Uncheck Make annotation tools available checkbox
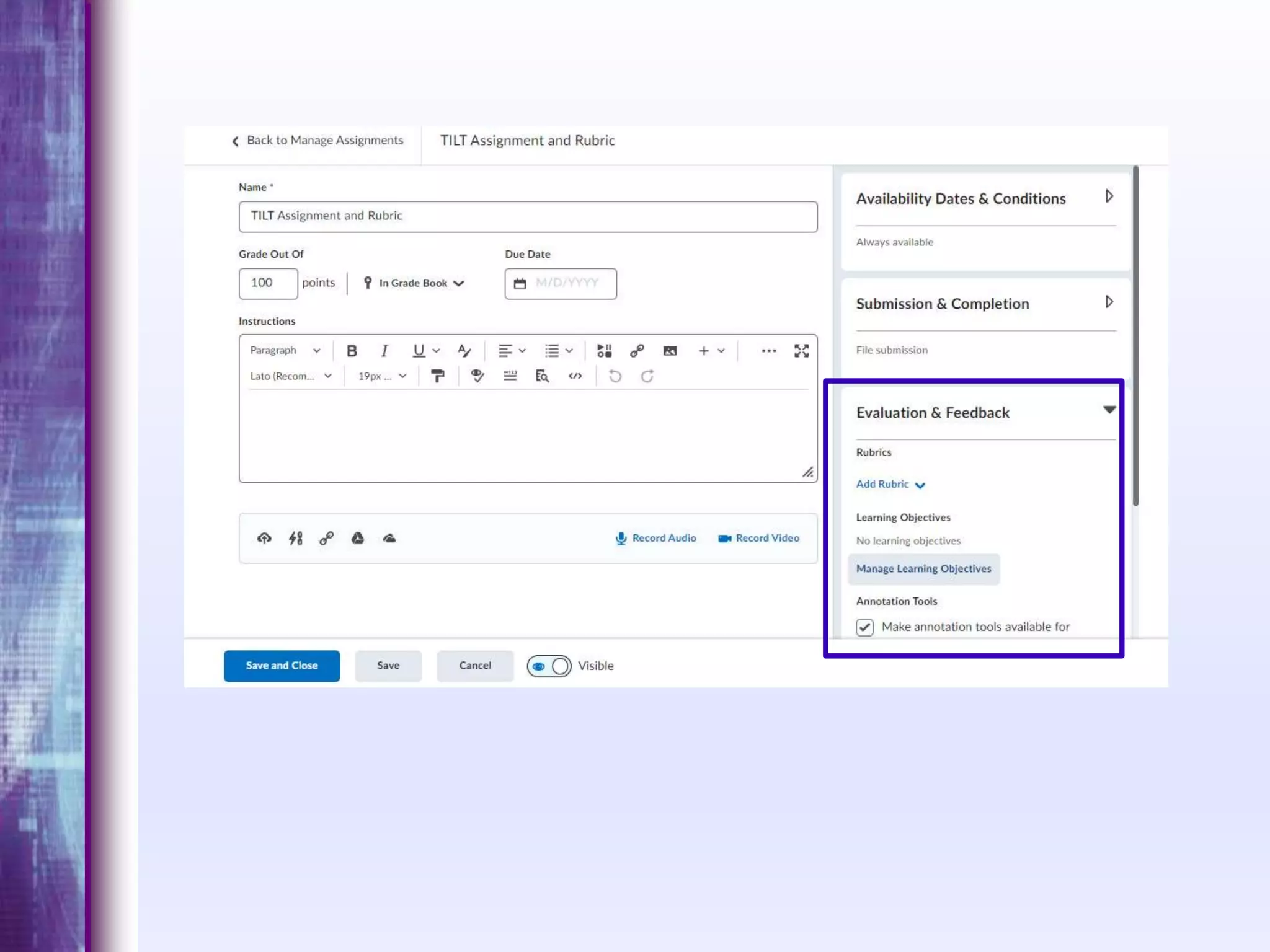The image size is (1270, 952). click(x=864, y=627)
